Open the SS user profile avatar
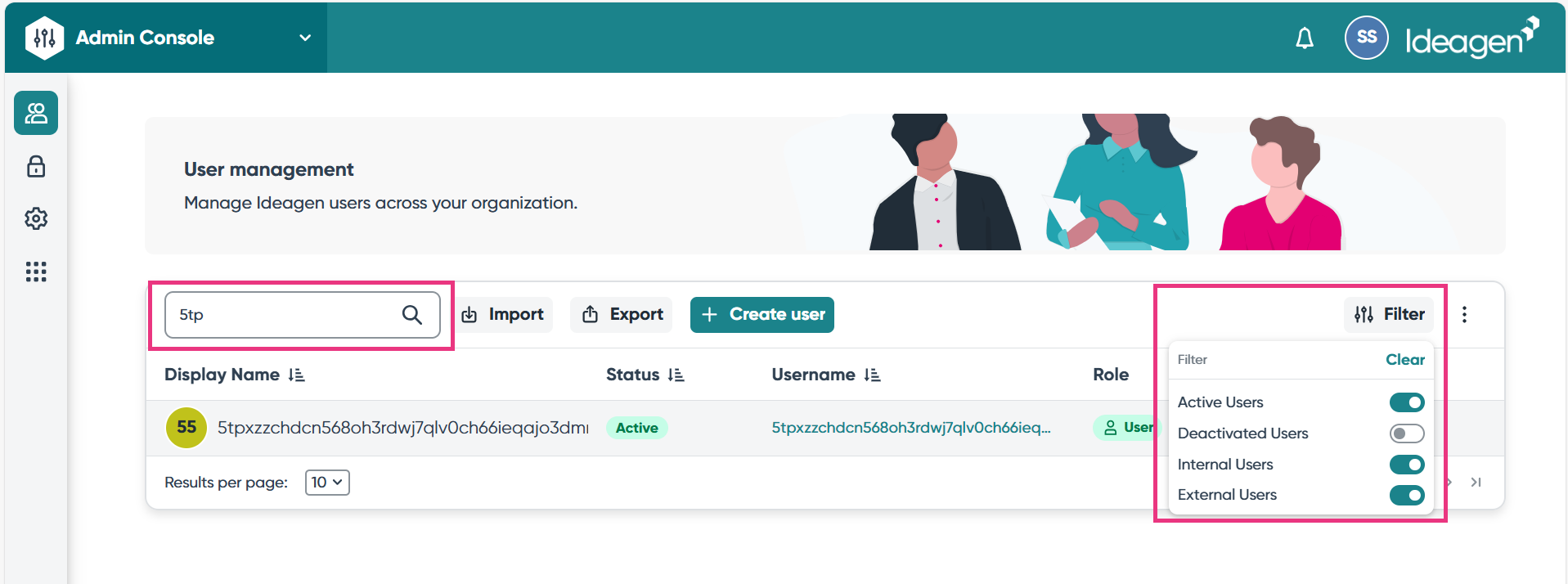 click(x=1366, y=38)
